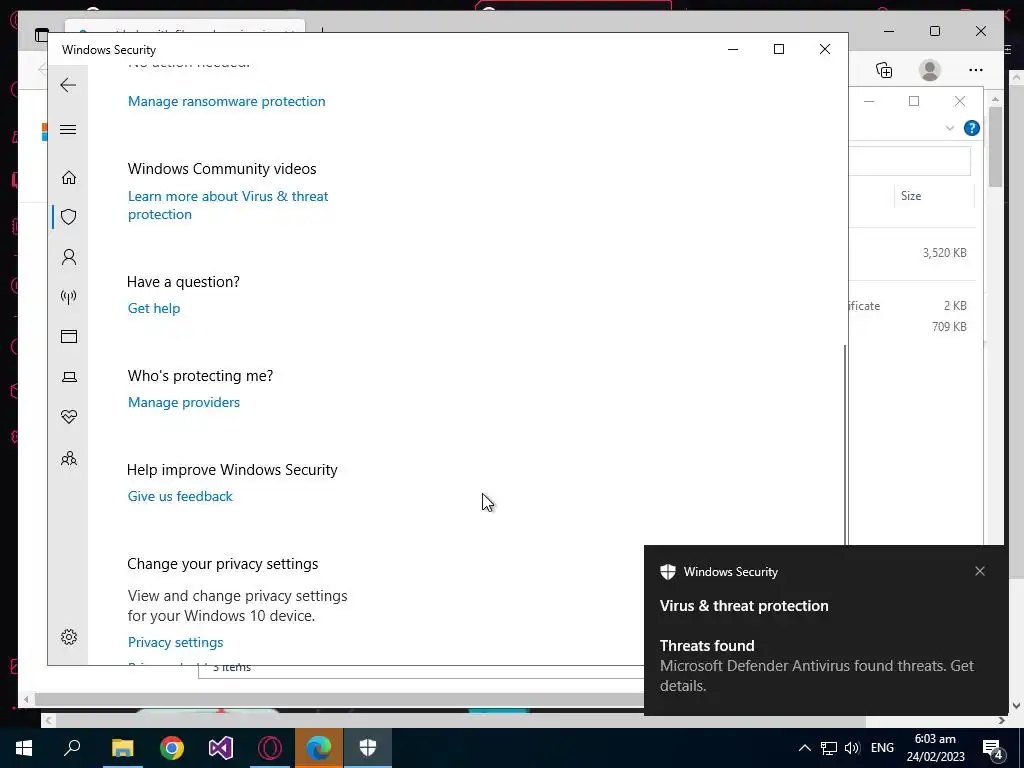Open the network status tray icon
Viewport: 1024px width, 768px height.
pos(829,748)
